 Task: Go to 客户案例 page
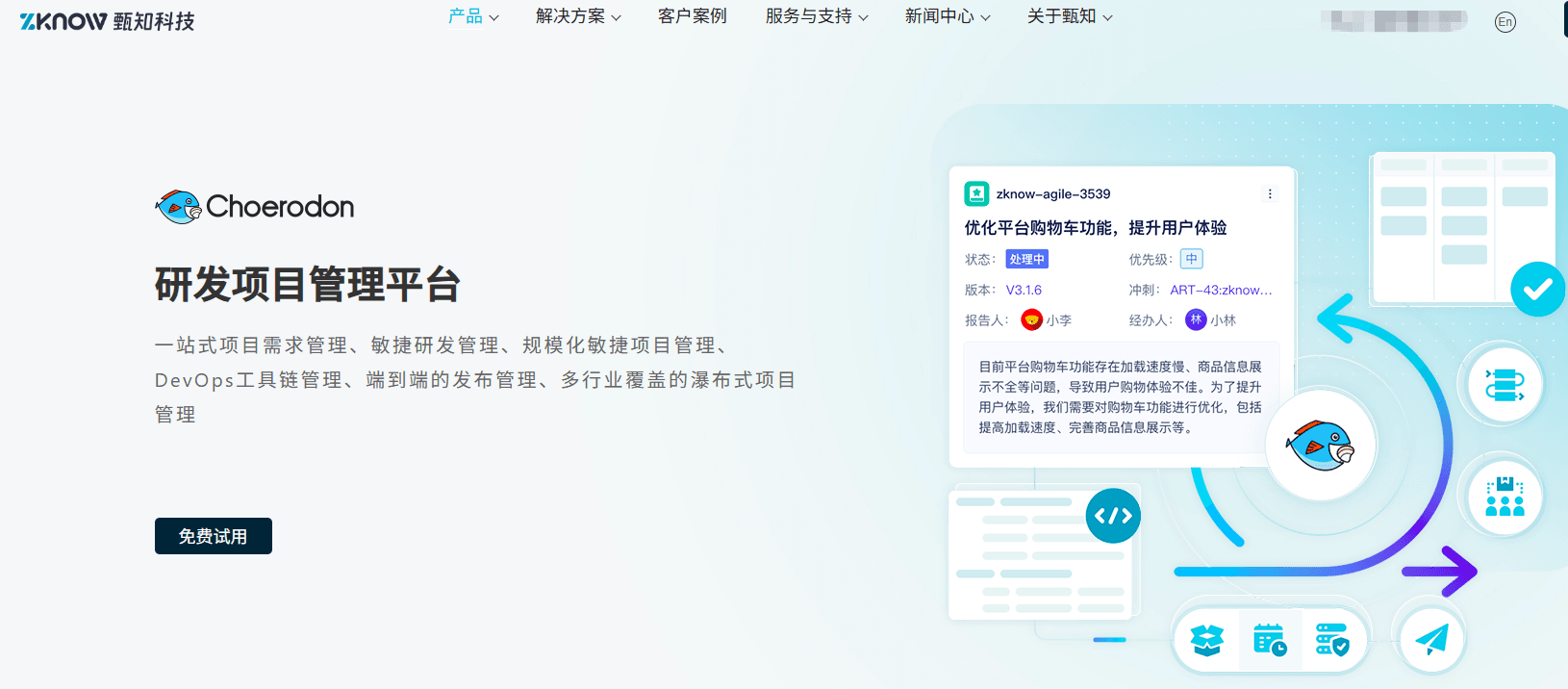coord(693,16)
